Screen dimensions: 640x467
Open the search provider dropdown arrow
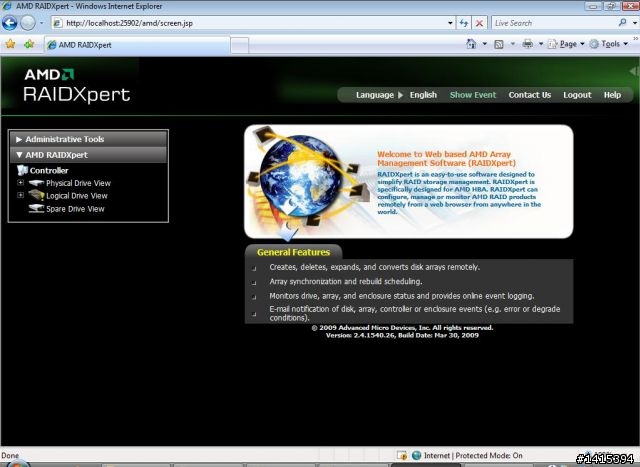tap(634, 23)
